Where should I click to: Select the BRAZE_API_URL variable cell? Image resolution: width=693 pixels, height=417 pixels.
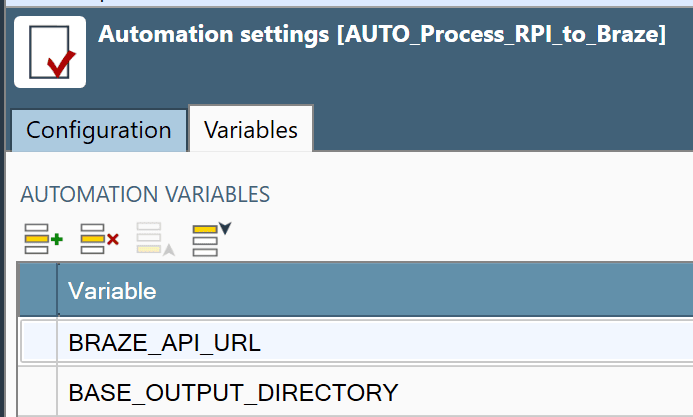tap(164, 343)
